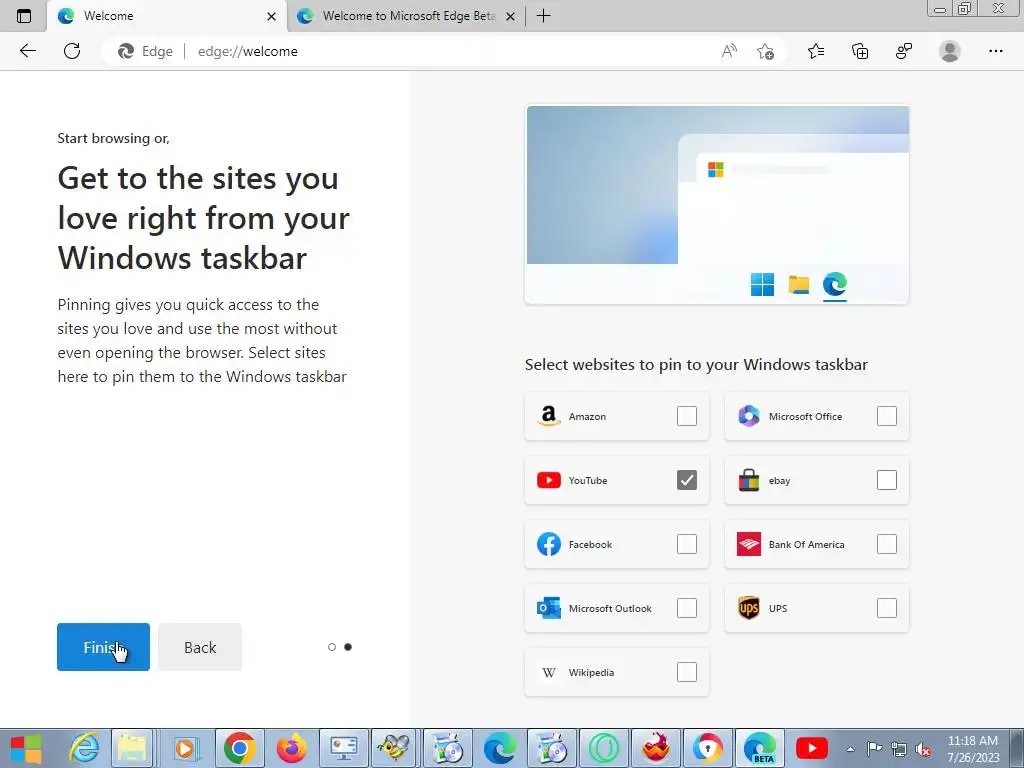Click the Action Center flag tray icon
Image resolution: width=1024 pixels, height=768 pixels.
tap(874, 749)
